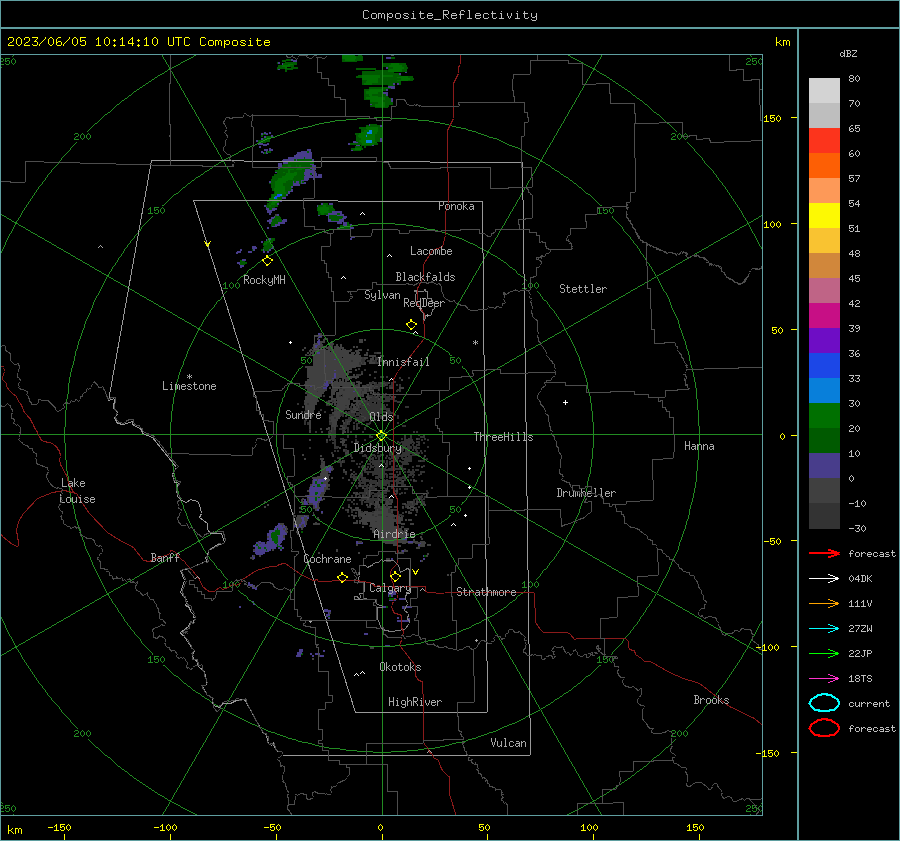Select the light gray 70–80 dBZ swatch
Viewport: 900px width, 841px height.
point(824,90)
